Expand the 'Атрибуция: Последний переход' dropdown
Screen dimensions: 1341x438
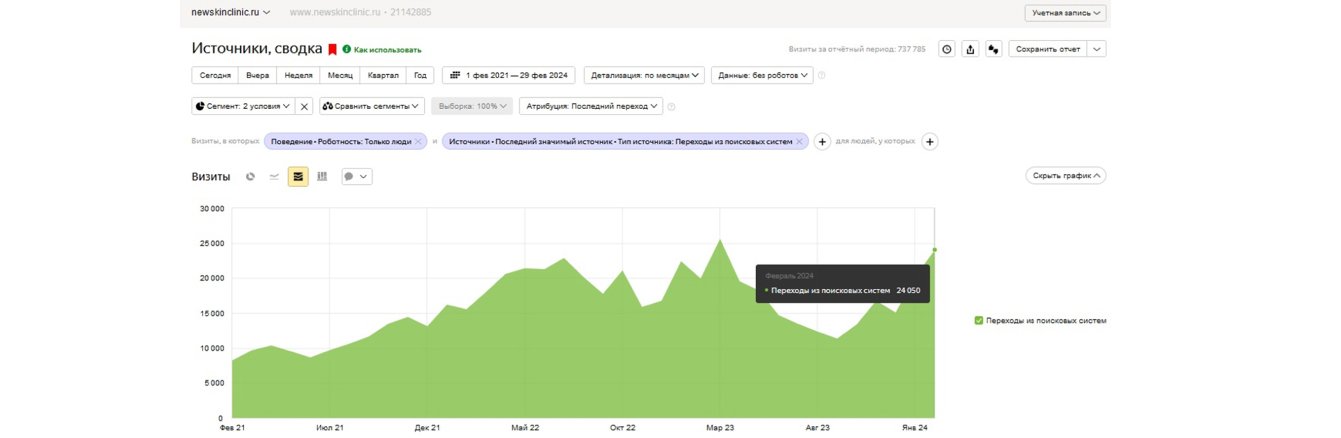point(591,106)
